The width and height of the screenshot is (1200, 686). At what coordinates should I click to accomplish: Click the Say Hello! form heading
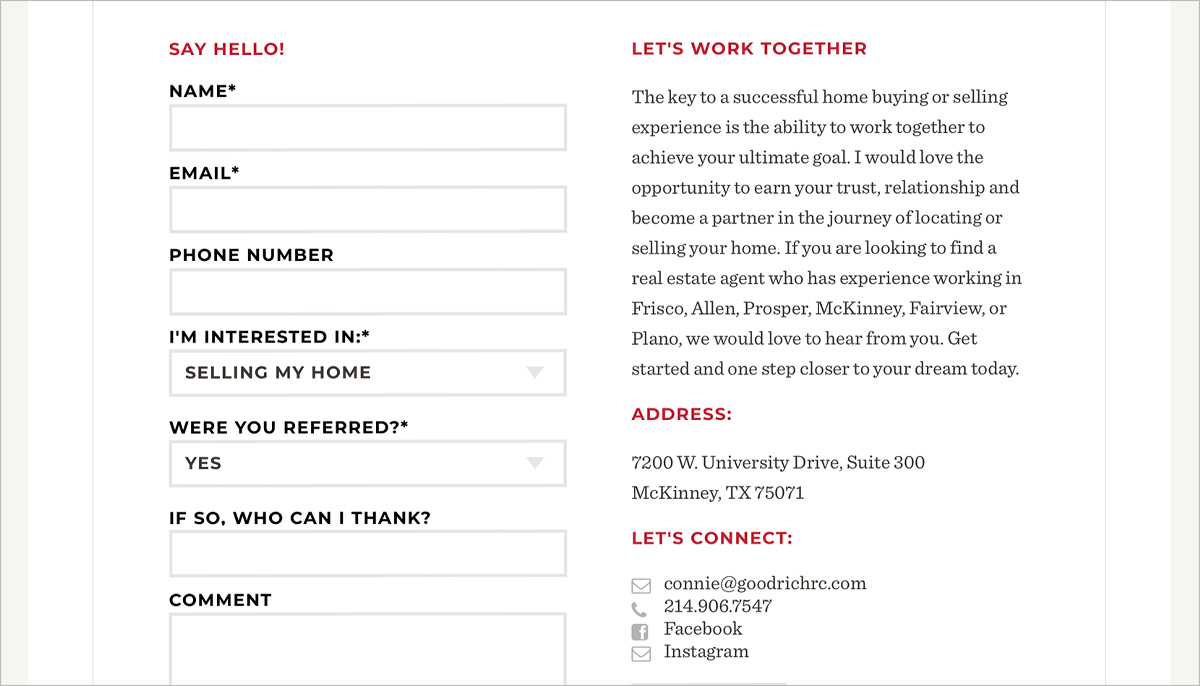click(227, 49)
